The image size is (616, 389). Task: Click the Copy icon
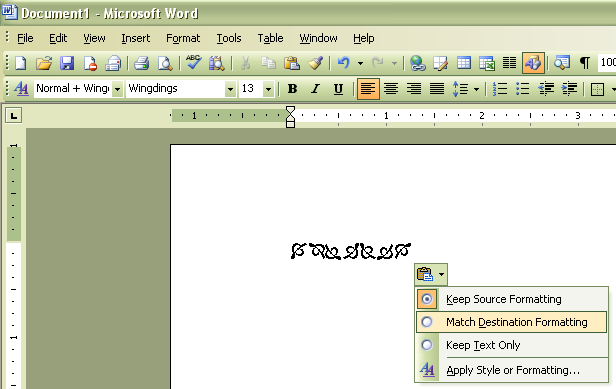click(x=269, y=63)
